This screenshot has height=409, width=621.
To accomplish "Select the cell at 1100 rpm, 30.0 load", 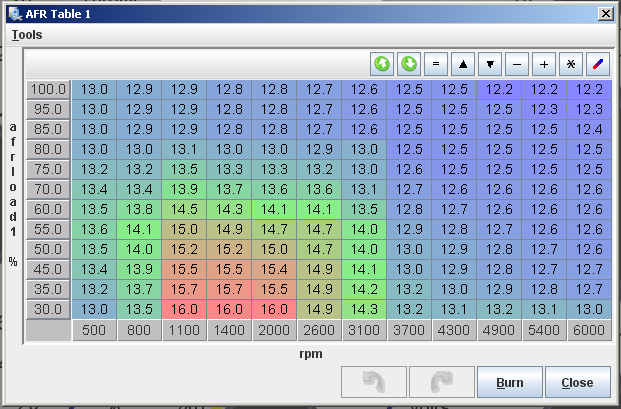I will [184, 309].
